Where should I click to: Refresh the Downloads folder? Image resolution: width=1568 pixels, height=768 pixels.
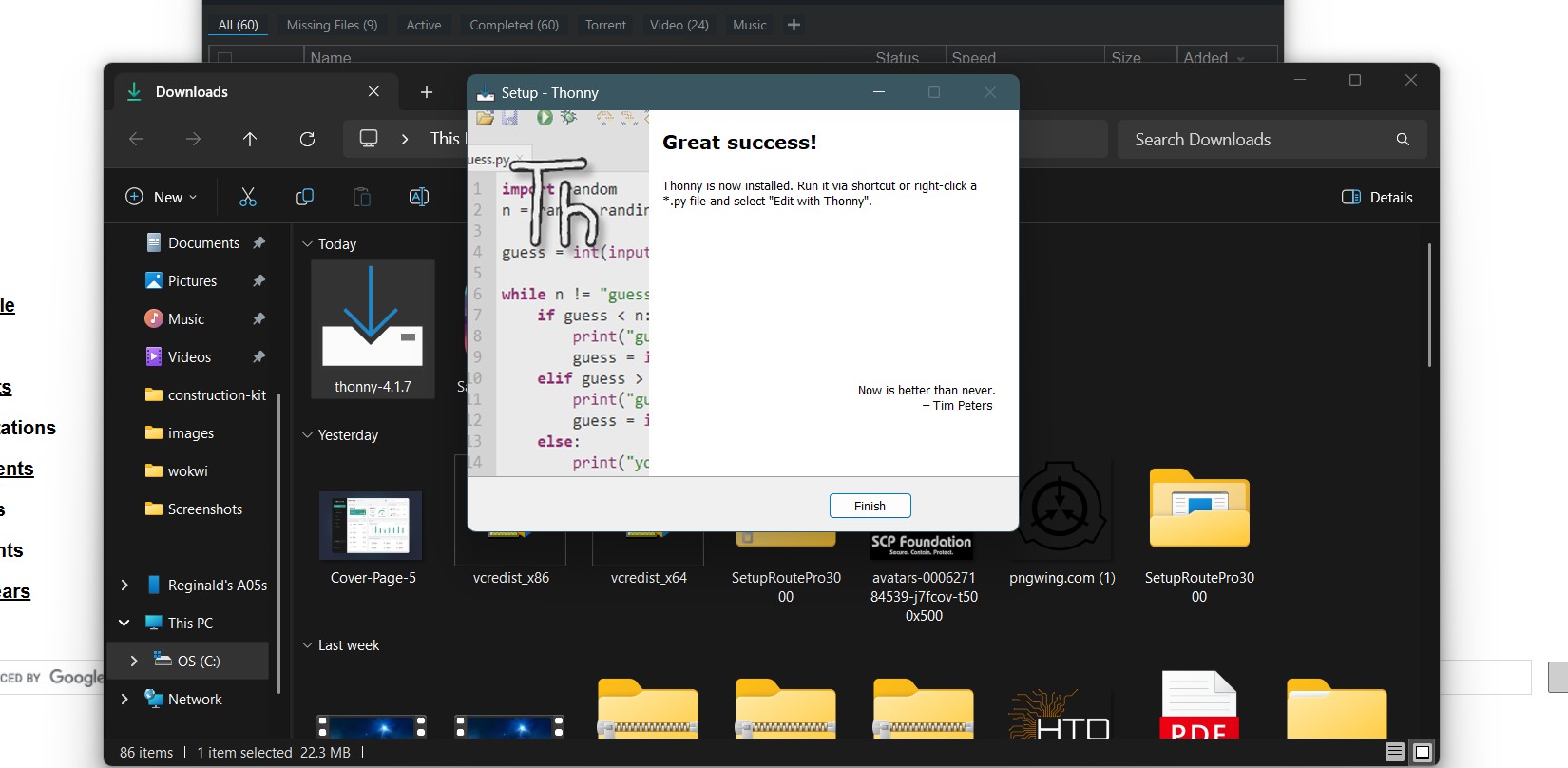point(307,139)
